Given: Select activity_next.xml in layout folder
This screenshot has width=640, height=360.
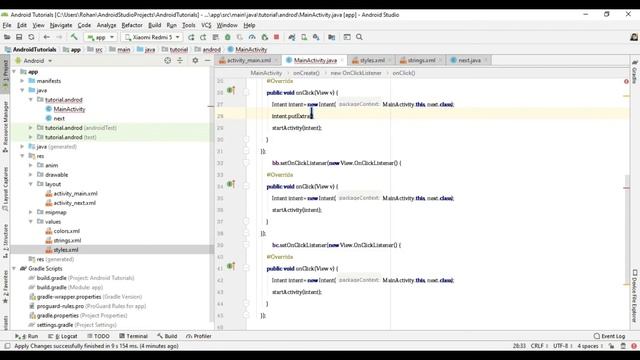Looking at the screenshot, I should pos(75,203).
